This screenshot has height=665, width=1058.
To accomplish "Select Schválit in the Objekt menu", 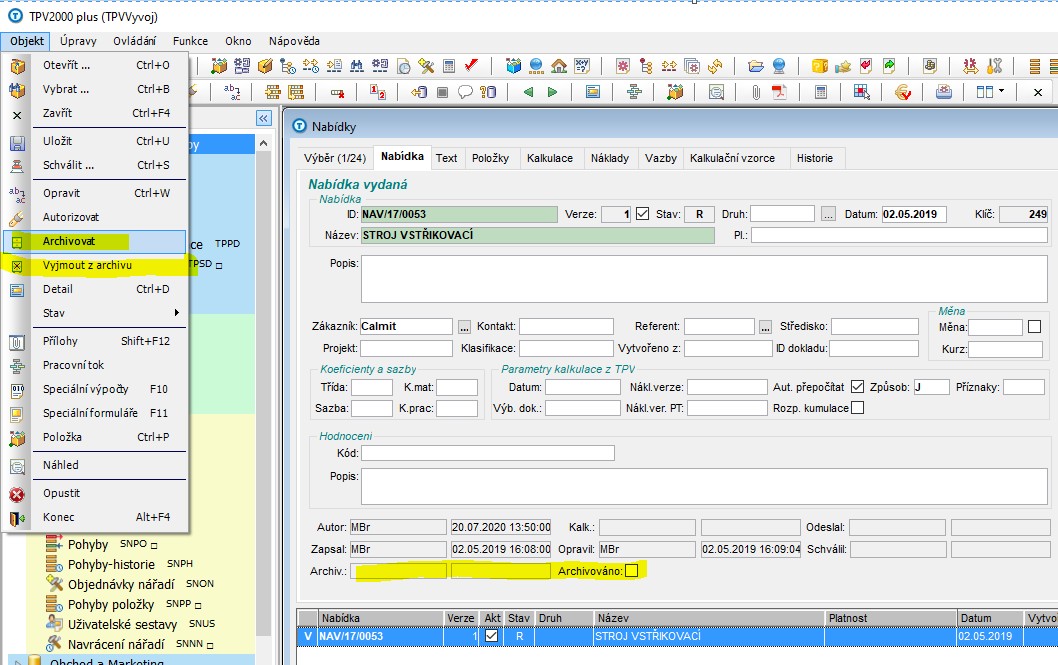I will [x=94, y=165].
